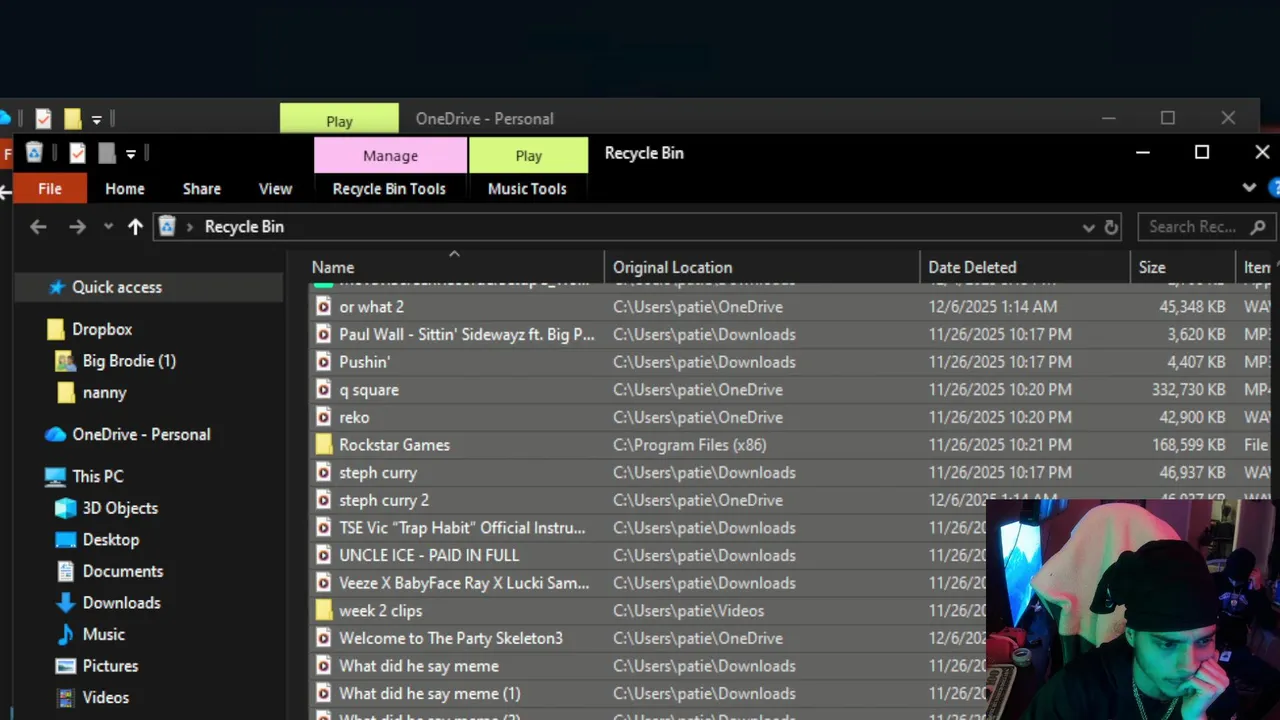Click the Music note icon in sidebar
This screenshot has height=720, width=1280.
[65, 634]
